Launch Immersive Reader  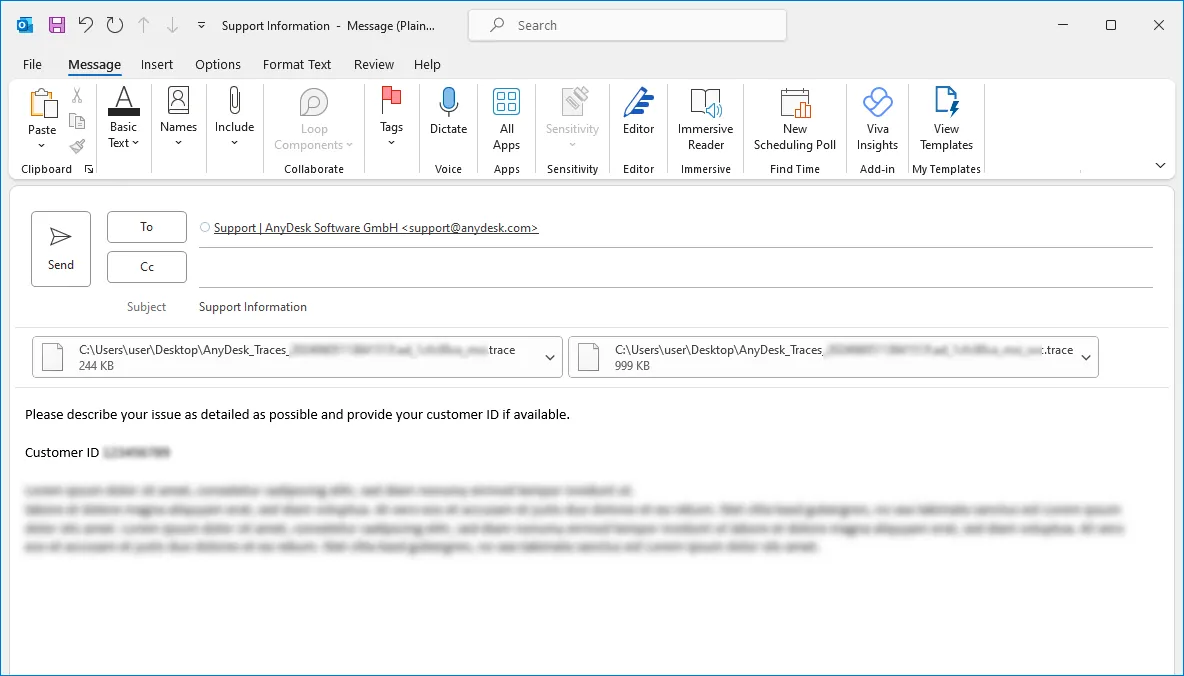(705, 118)
